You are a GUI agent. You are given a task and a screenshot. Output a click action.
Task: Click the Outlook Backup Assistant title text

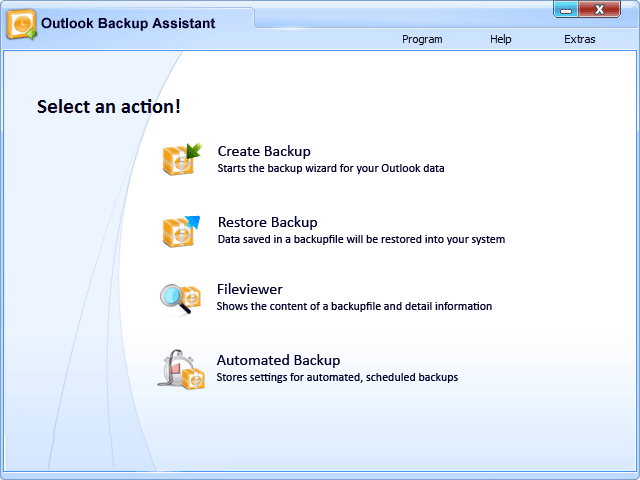point(128,23)
